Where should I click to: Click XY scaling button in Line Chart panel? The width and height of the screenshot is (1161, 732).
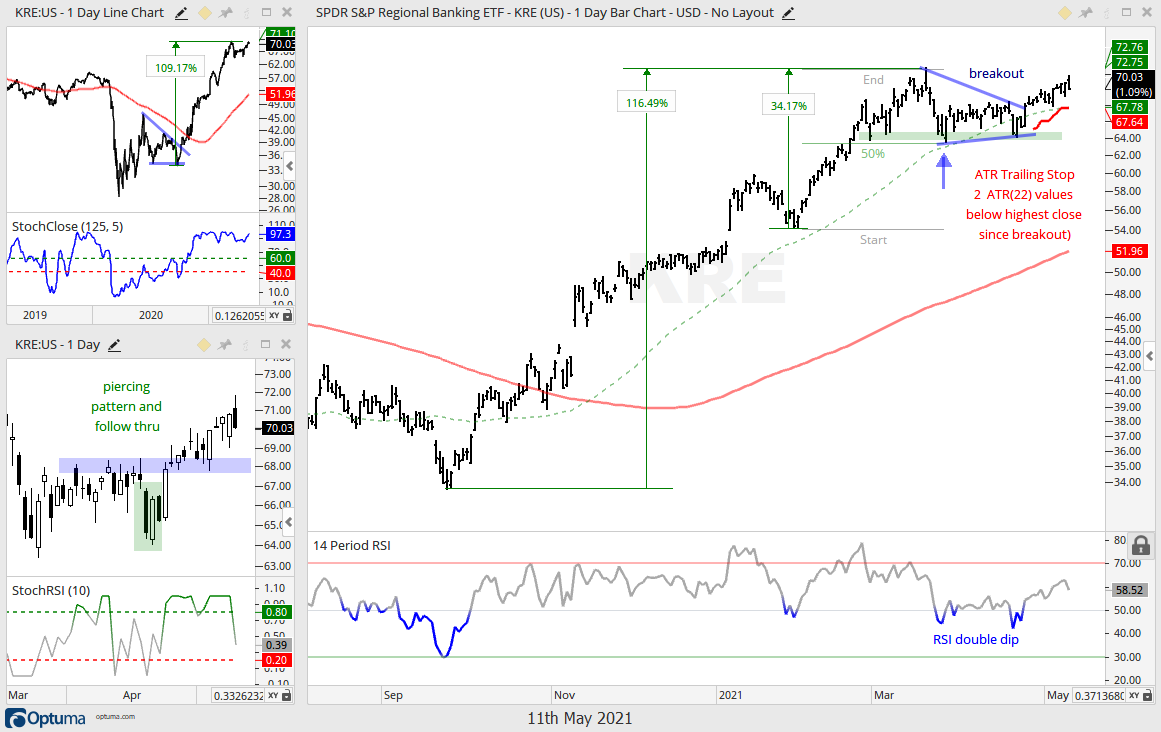[x=274, y=315]
